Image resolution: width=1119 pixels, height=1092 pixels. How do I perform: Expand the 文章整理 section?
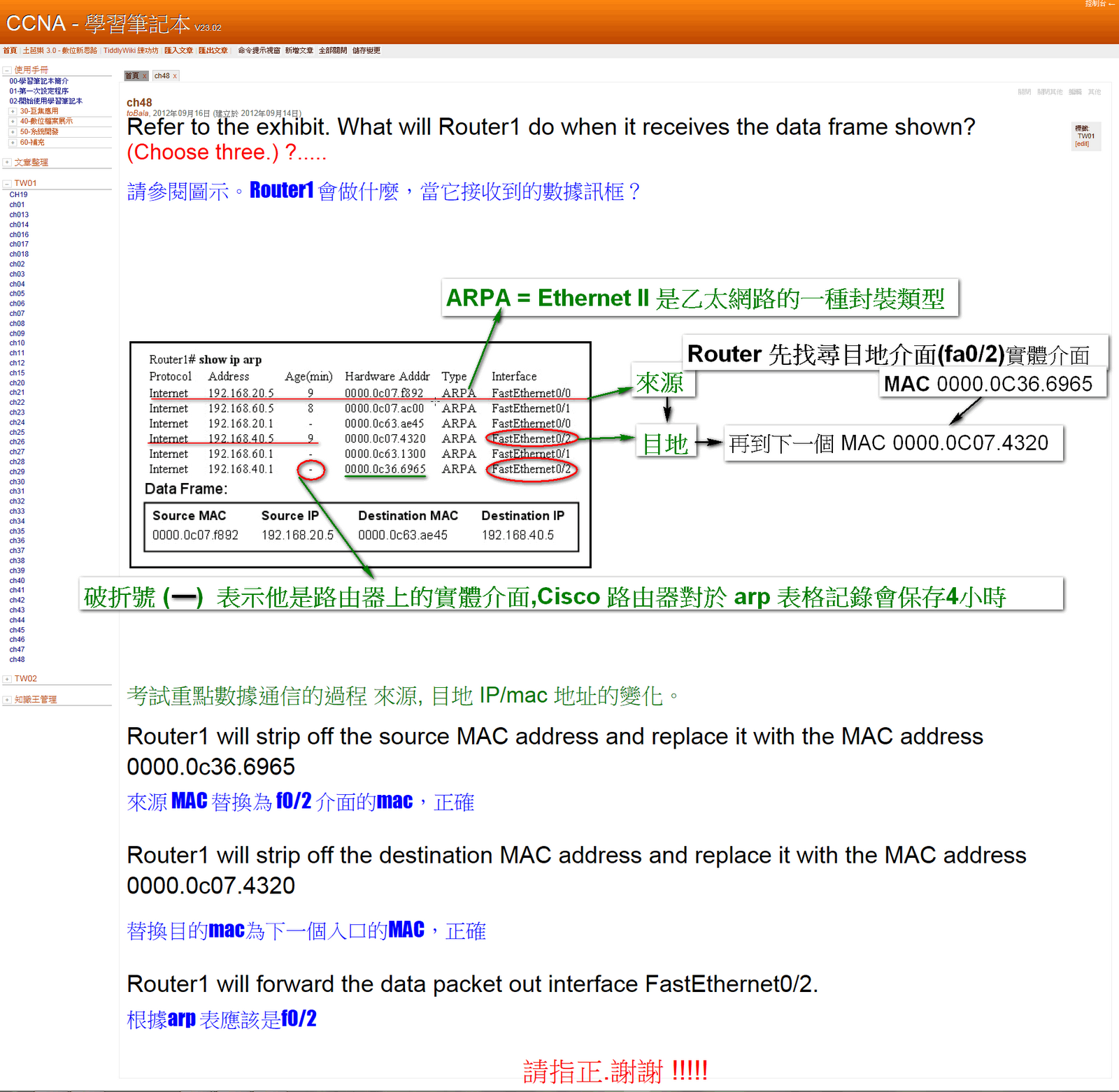point(6,162)
